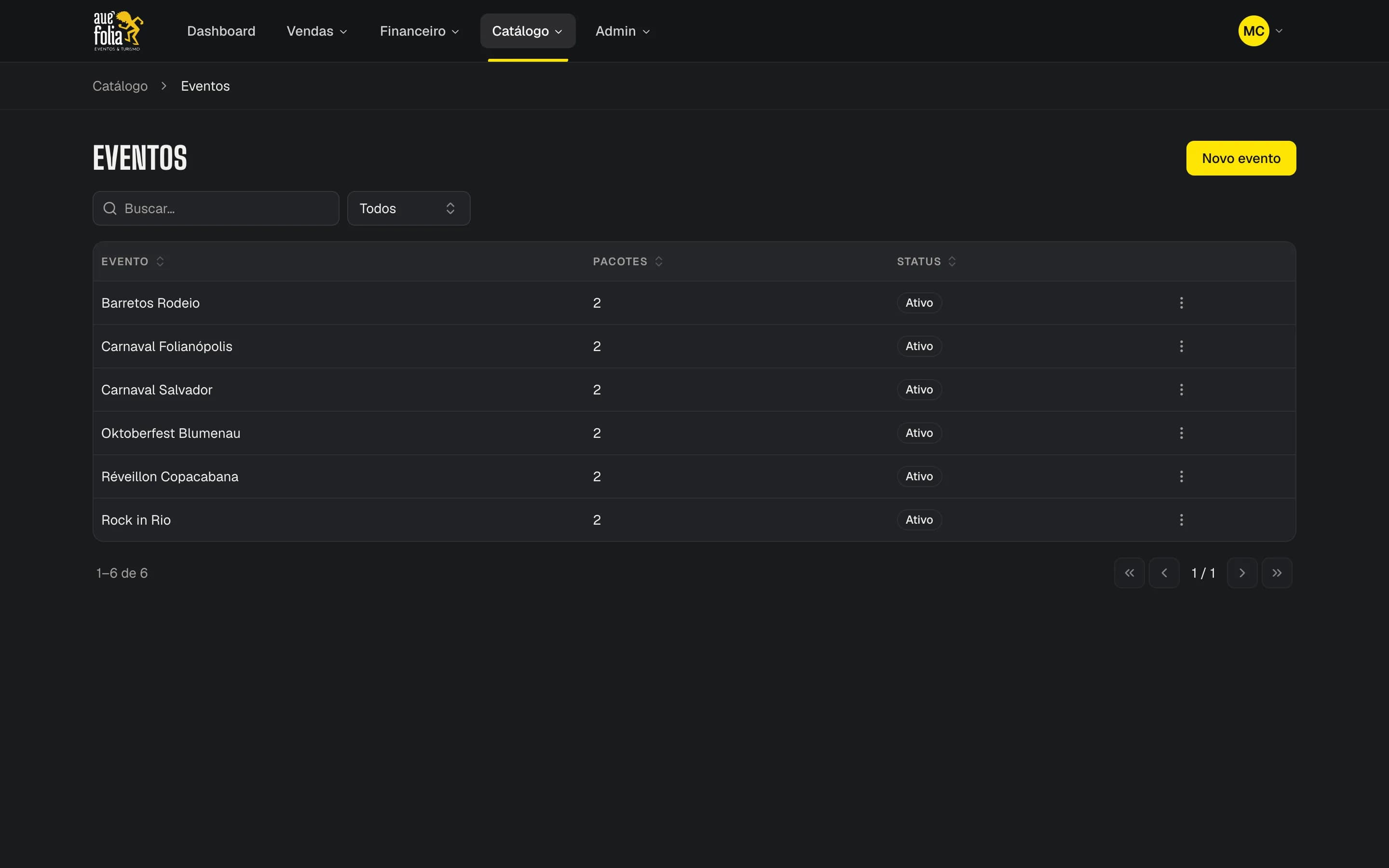
Task: Navigate to Catálogo breadcrumb link
Action: pos(120,86)
